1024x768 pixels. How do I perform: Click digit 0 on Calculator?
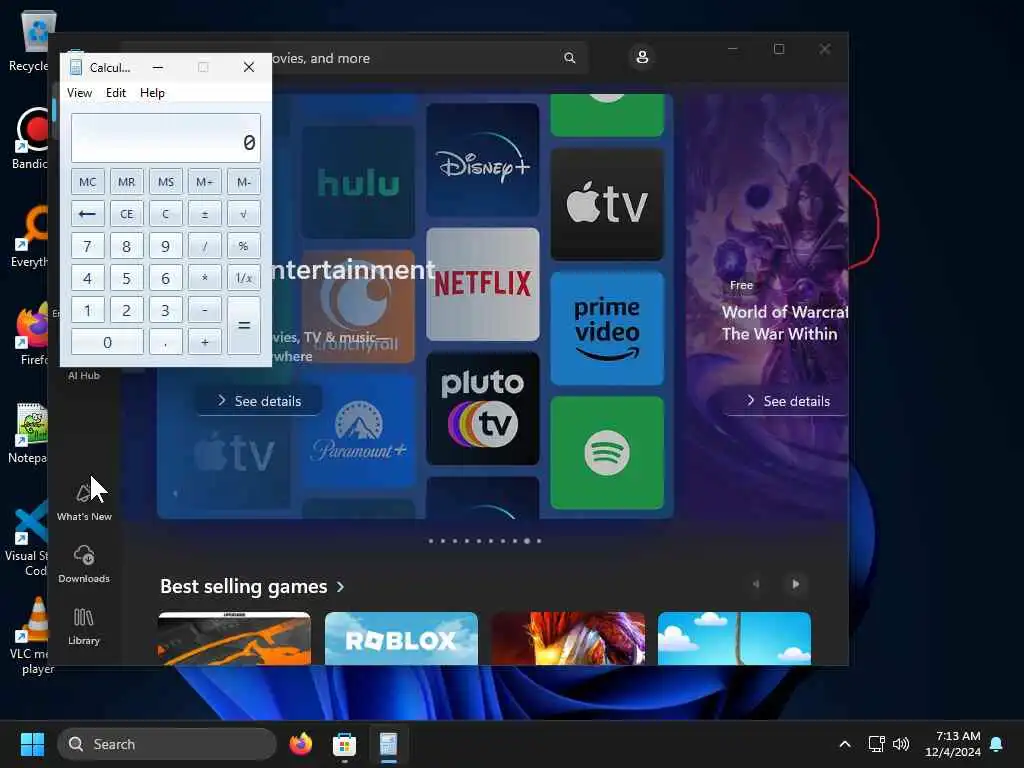(x=107, y=342)
